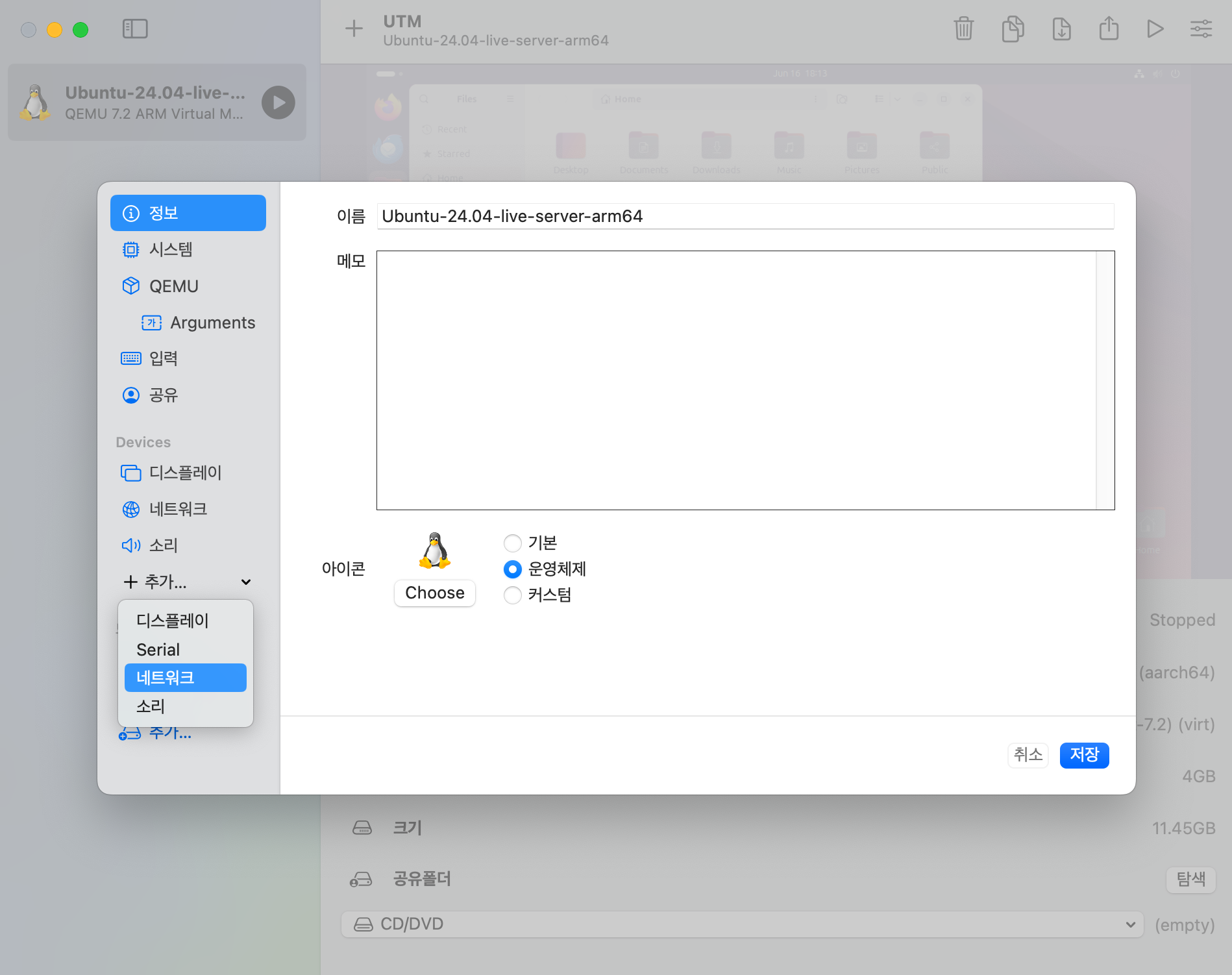Image resolution: width=1232 pixels, height=975 pixels.
Task: Start VM with round play button in sidebar
Action: pos(278,103)
